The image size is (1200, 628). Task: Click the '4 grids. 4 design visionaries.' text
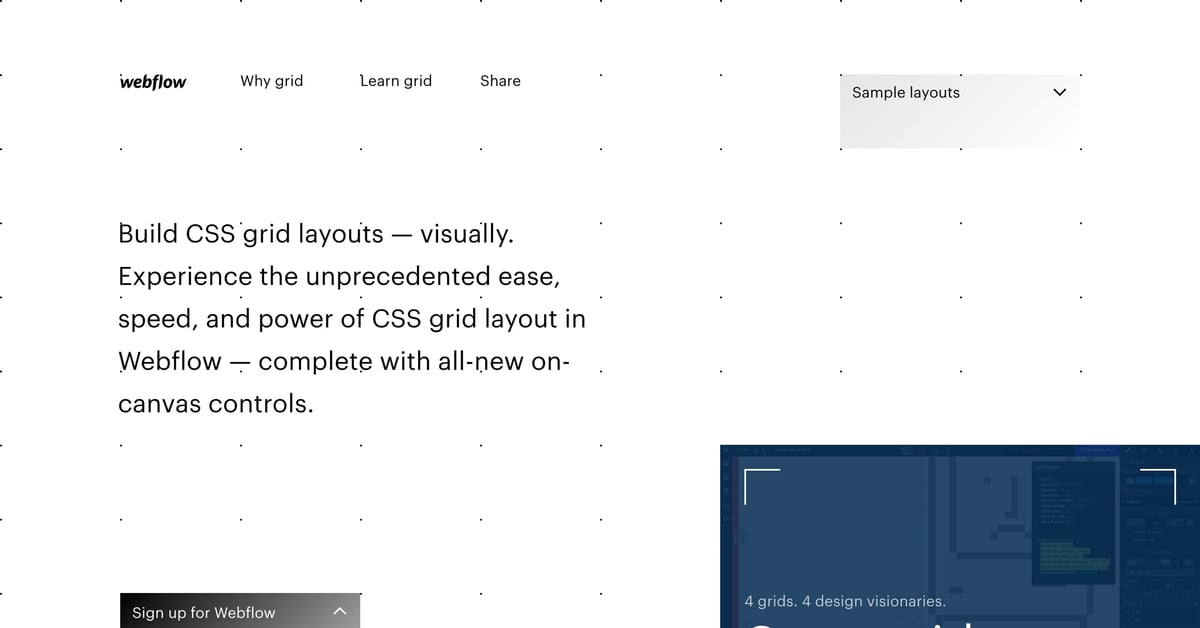(x=845, y=601)
